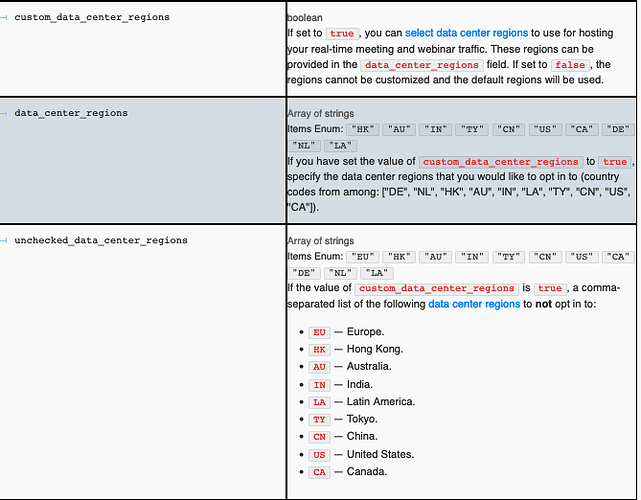Click "AU" enum in unchecked_data_center_regions row
Screen dimensions: 641x500
pyautogui.click(x=436, y=257)
